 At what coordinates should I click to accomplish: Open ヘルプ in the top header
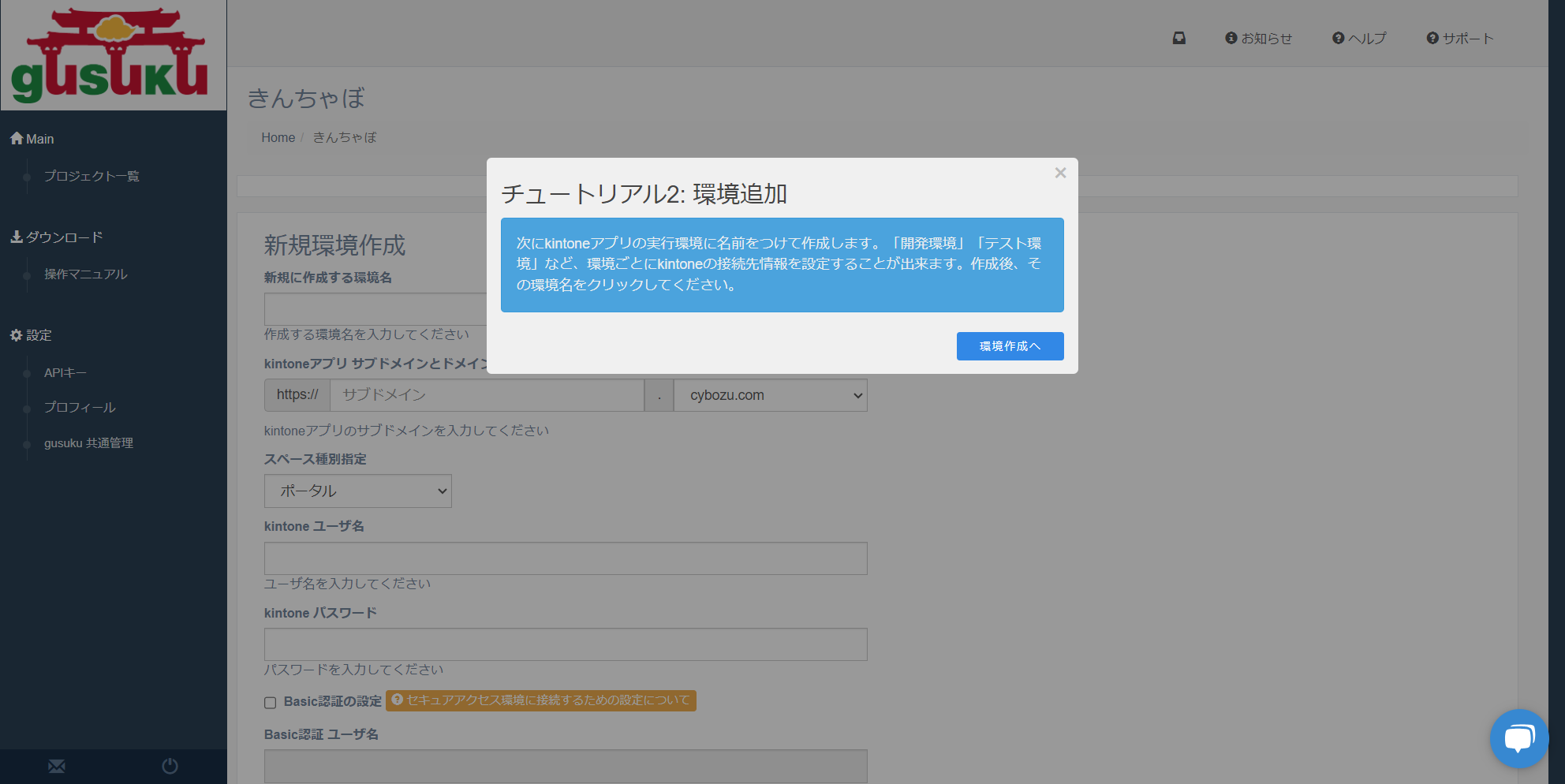click(x=1359, y=38)
